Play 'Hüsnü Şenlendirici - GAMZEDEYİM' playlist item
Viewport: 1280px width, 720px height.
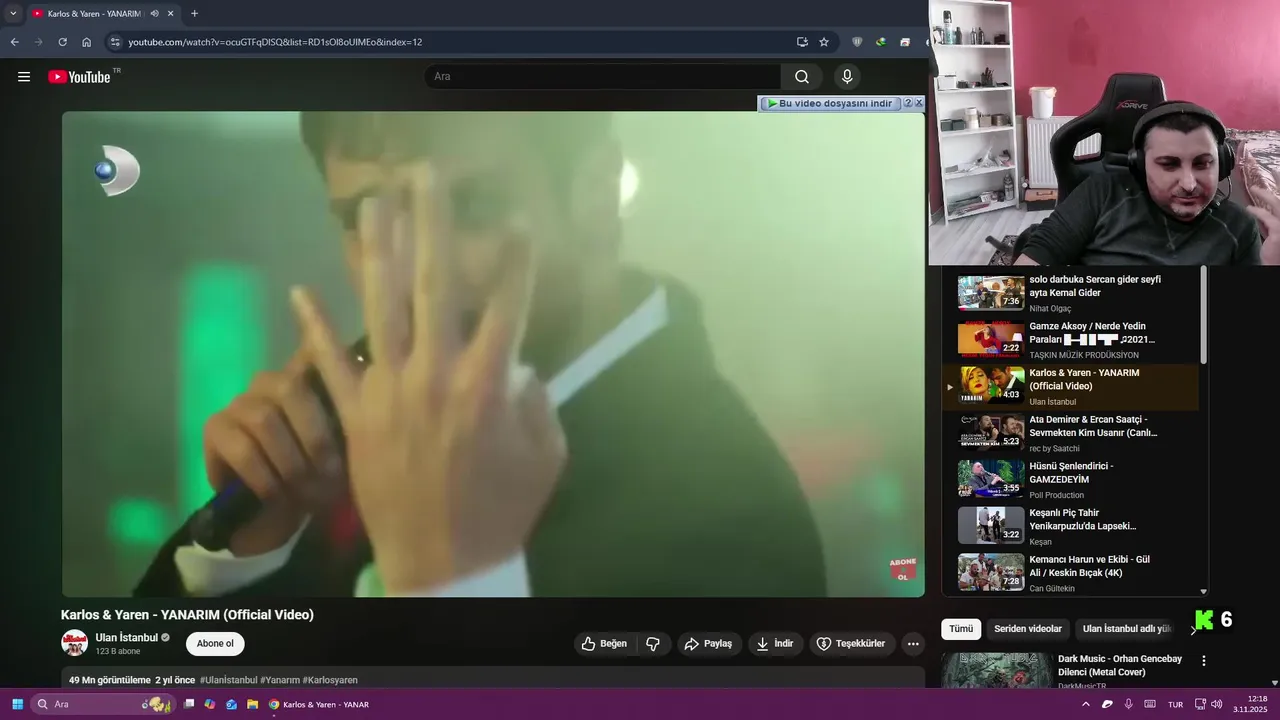pyautogui.click(x=1070, y=480)
